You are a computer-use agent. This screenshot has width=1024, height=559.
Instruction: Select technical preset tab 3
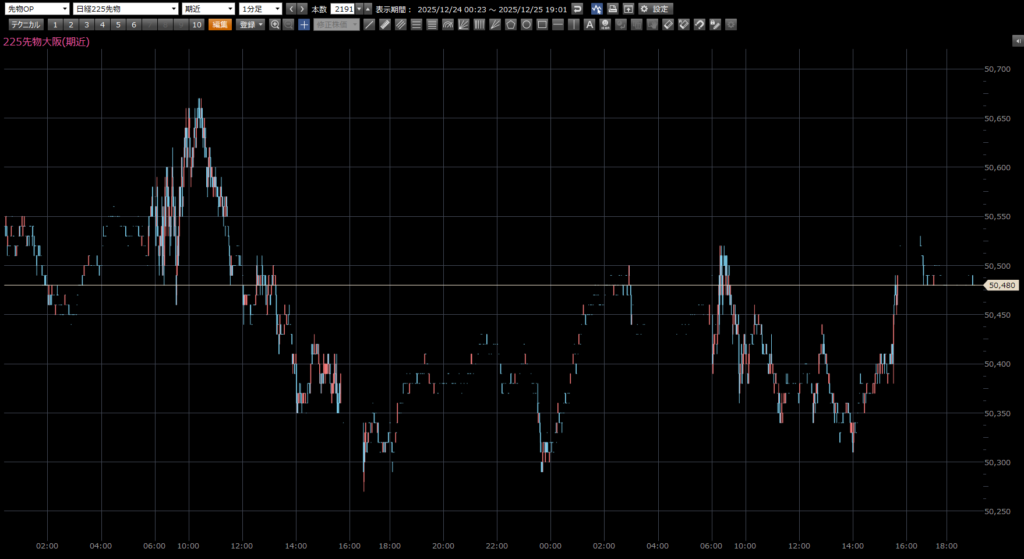86,24
